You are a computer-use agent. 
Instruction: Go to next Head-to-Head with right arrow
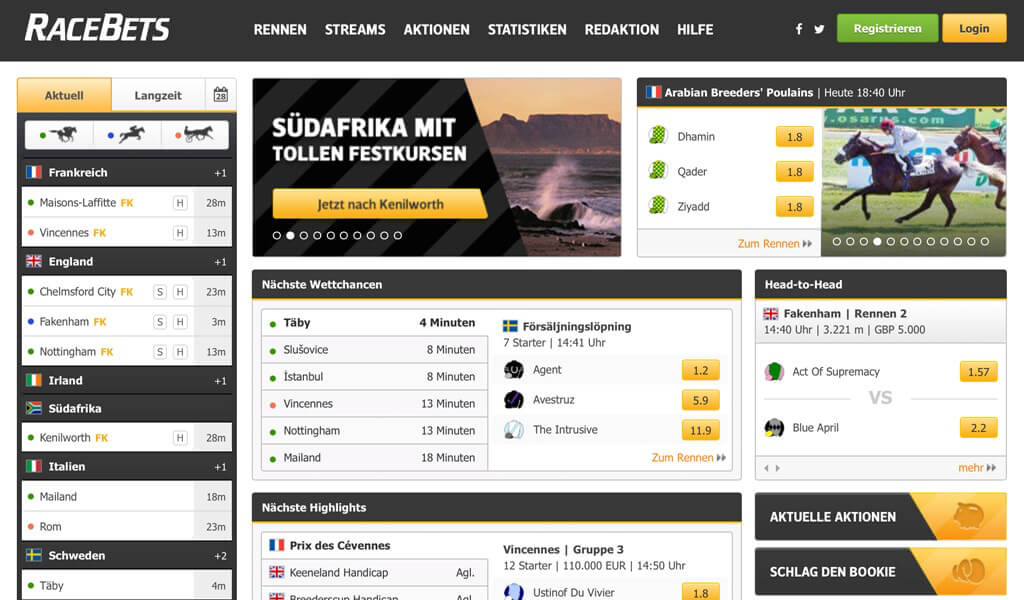pyautogui.click(x=778, y=468)
